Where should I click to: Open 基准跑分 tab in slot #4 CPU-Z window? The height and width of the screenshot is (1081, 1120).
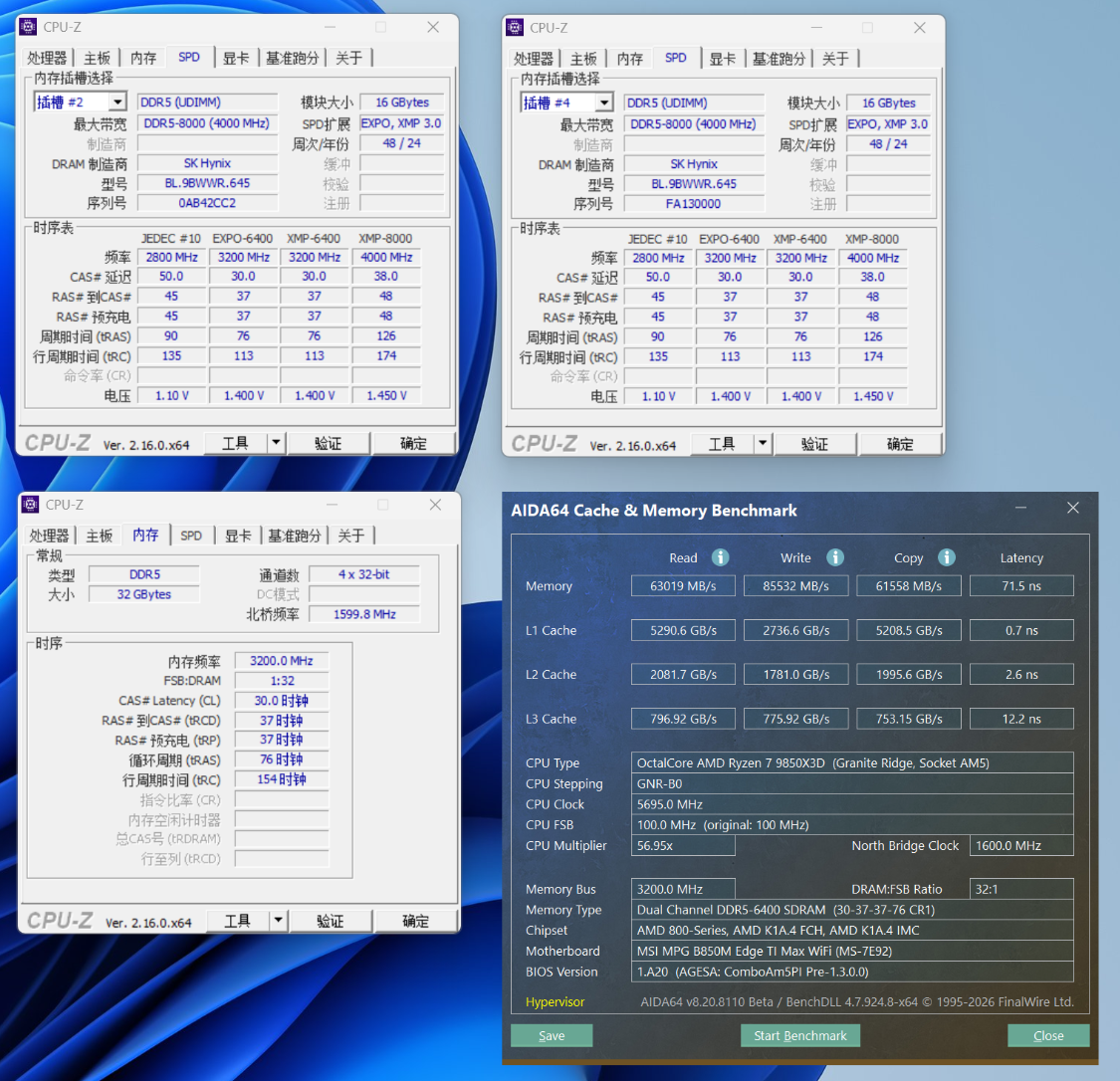779,59
